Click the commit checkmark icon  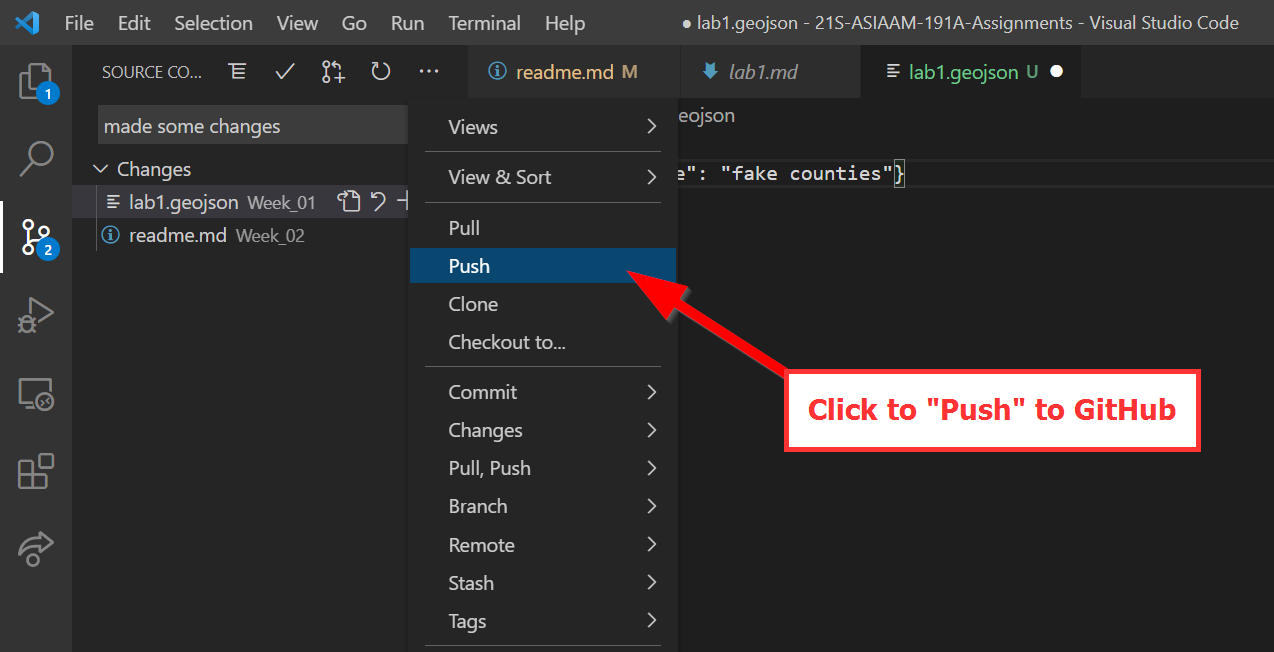click(285, 72)
